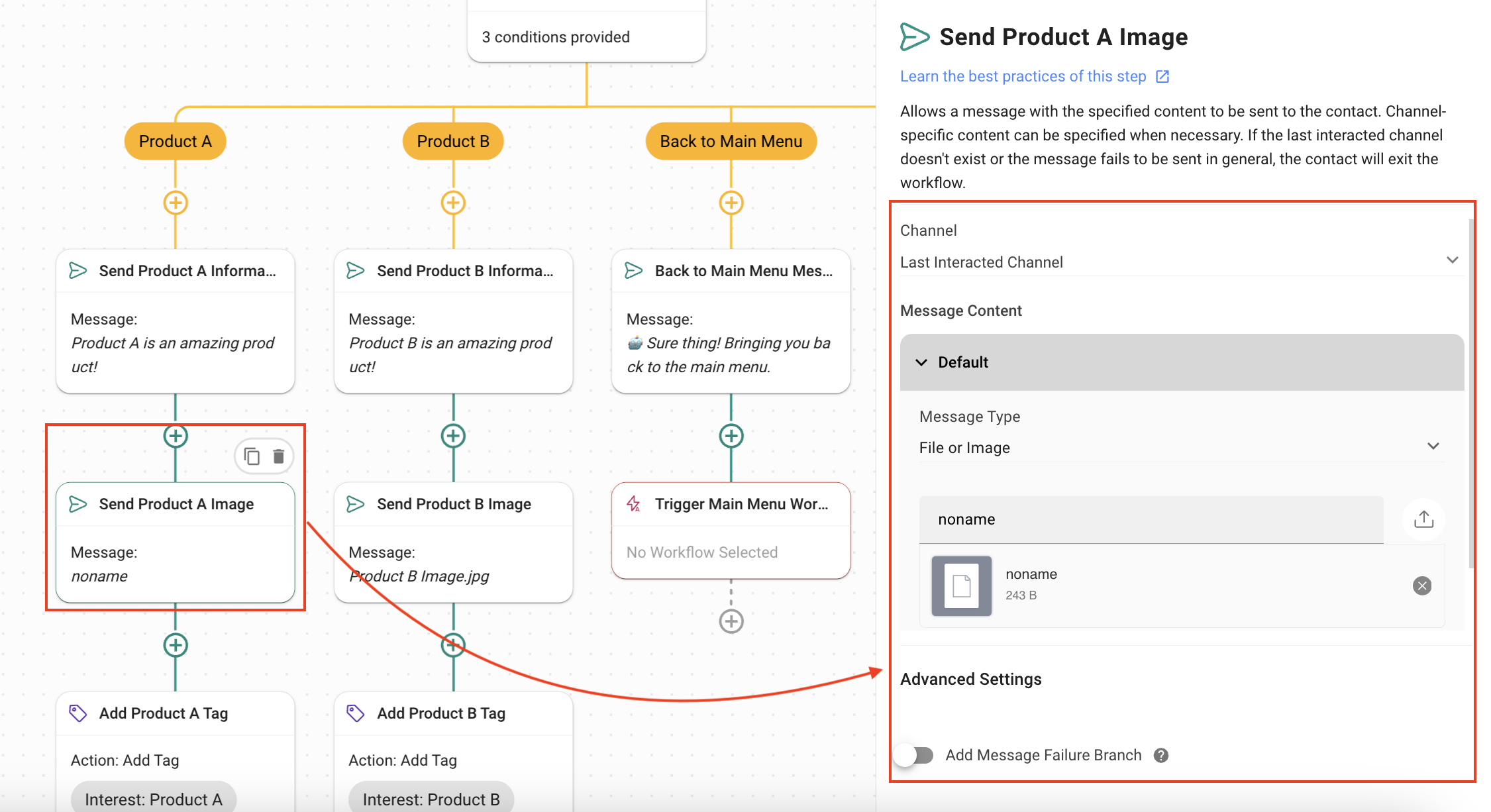Viewport: 1491px width, 812px height.
Task: Click the duplicate step icon
Action: 252,456
